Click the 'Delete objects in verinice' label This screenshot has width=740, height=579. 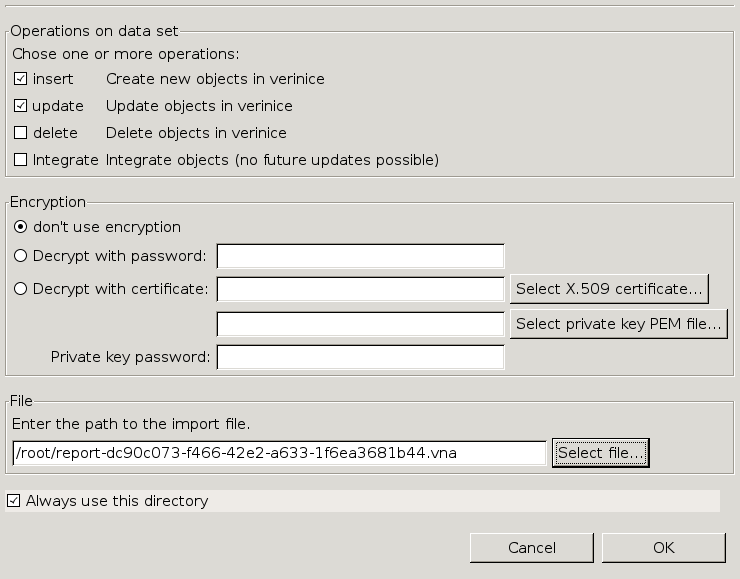click(x=196, y=133)
